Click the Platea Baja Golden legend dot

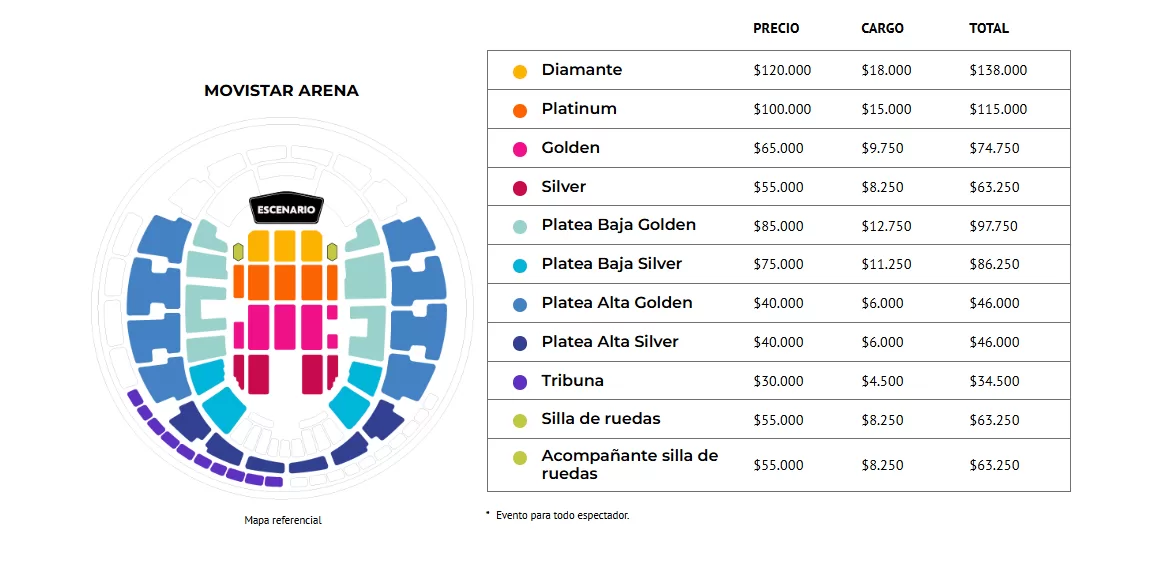[x=520, y=227]
